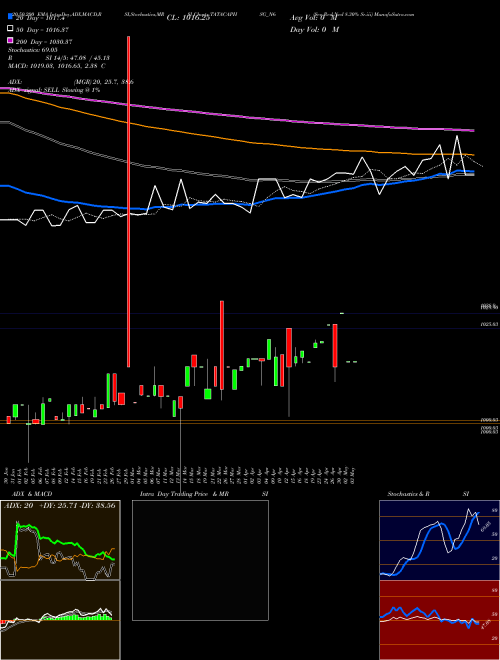
Task: Open the empty intraday trading price box
Action: point(200,560)
